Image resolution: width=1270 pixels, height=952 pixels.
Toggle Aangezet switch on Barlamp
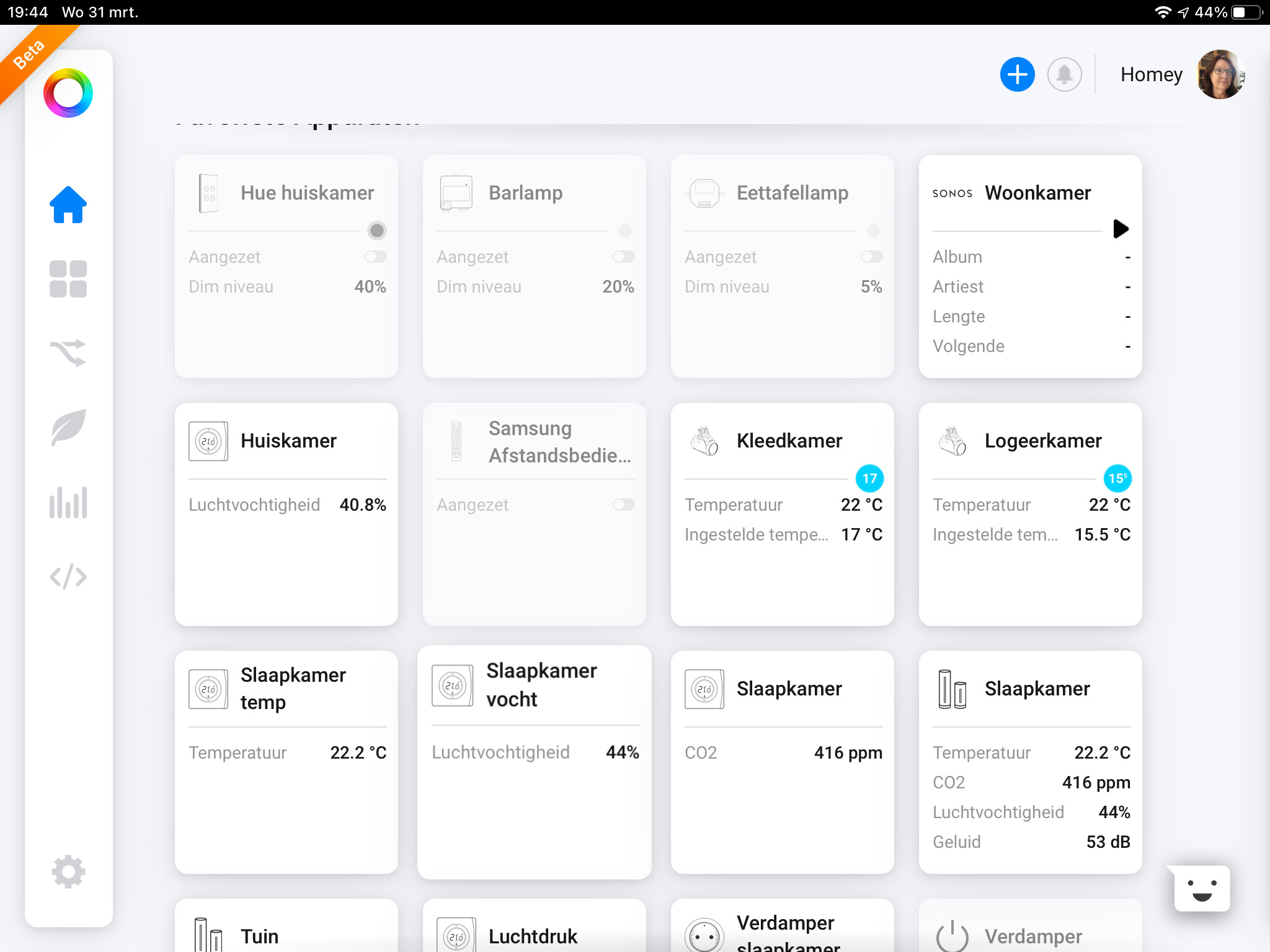point(624,257)
